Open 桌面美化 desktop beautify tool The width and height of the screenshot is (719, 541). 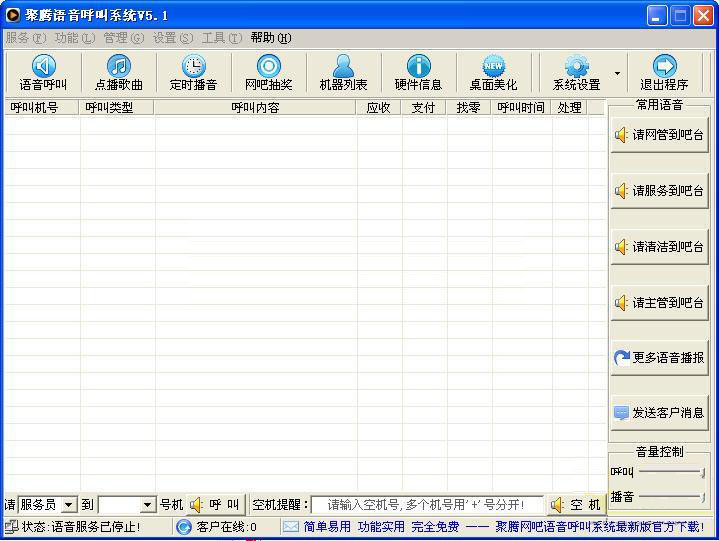pos(493,73)
